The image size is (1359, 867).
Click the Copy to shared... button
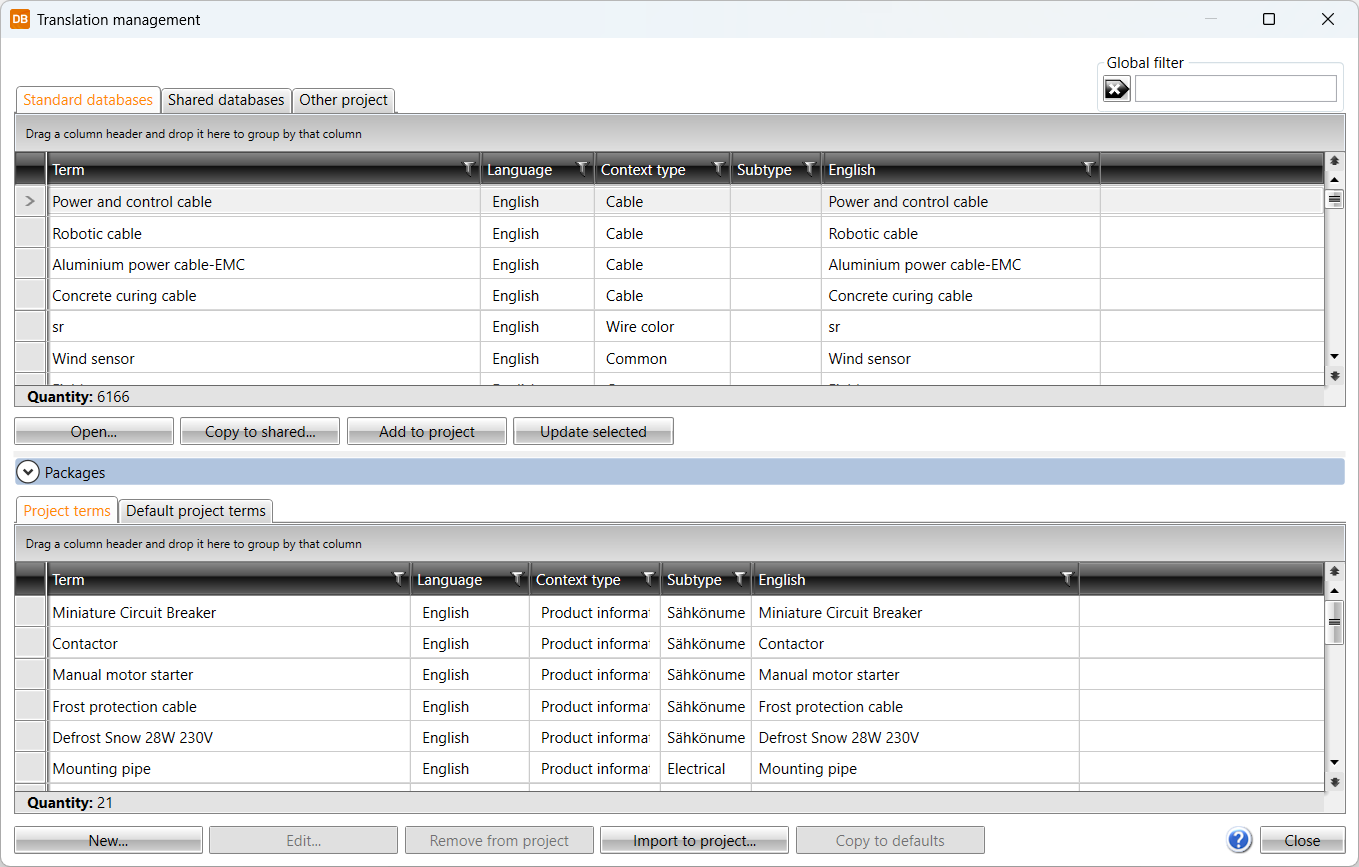tap(260, 432)
